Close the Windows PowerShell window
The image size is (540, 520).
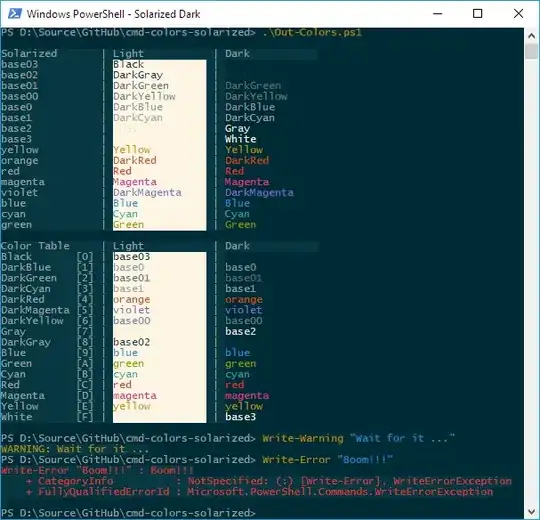518,14
